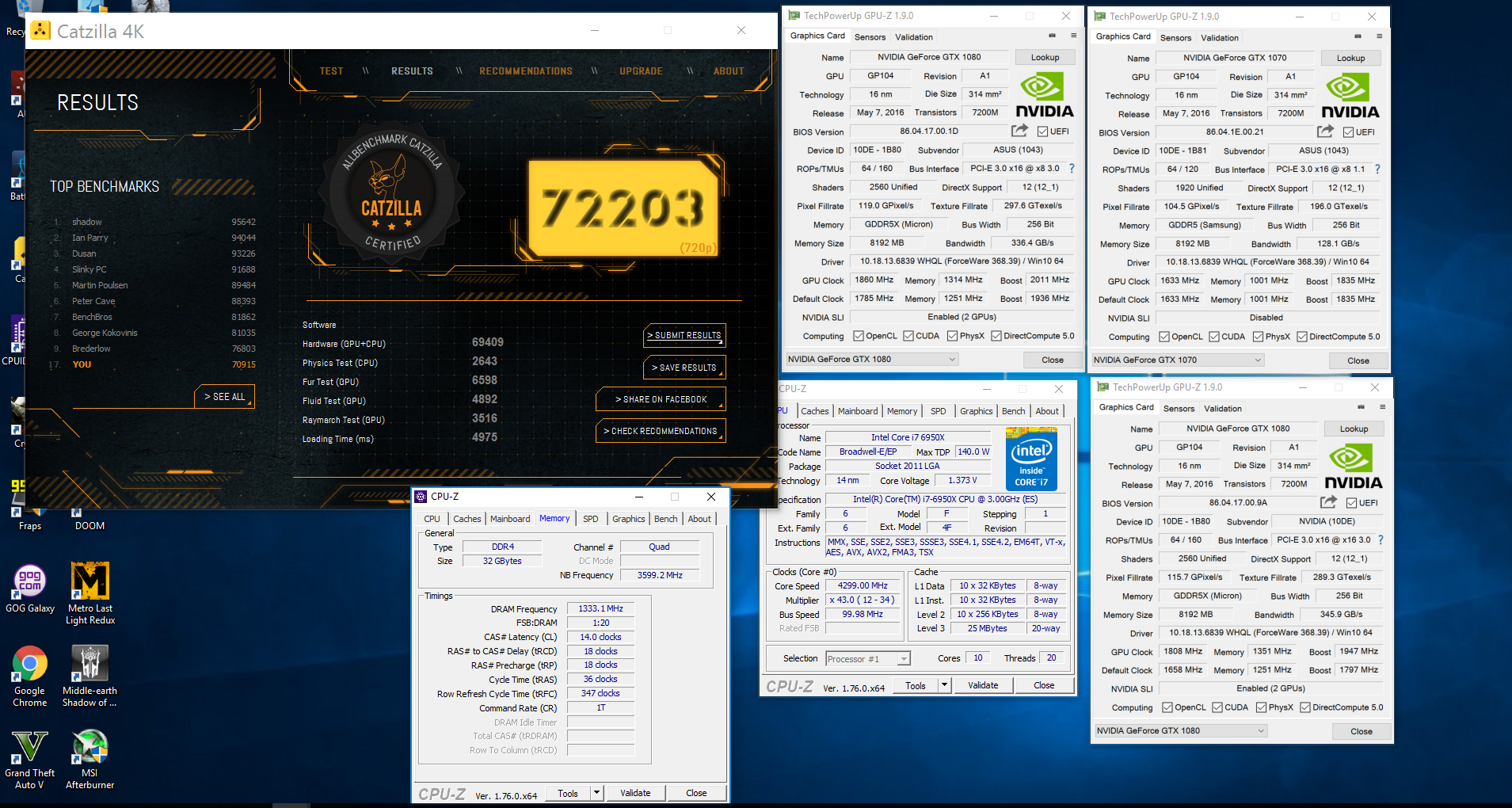The height and width of the screenshot is (808, 1512).
Task: Toggle the OpenCL checkbox in the bottom-right GPU-Z window
Action: click(x=1167, y=707)
